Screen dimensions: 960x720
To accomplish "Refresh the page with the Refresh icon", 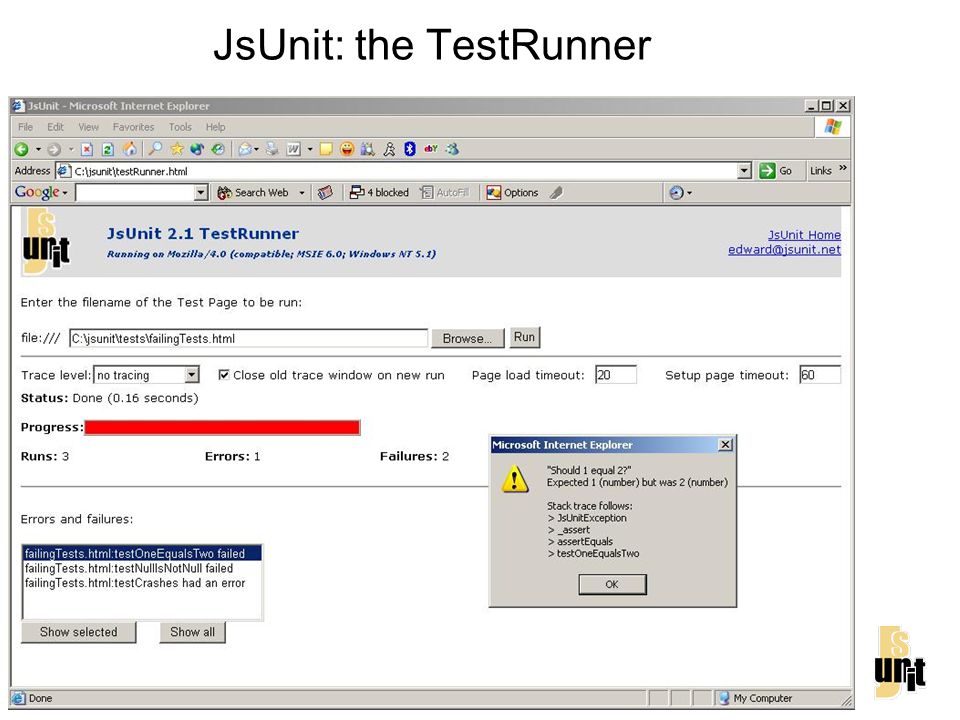I will pos(108,149).
